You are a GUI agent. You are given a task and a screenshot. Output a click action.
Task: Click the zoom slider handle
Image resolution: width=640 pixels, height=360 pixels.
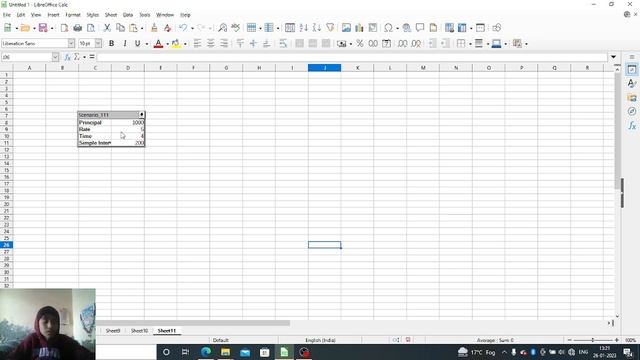593,340
